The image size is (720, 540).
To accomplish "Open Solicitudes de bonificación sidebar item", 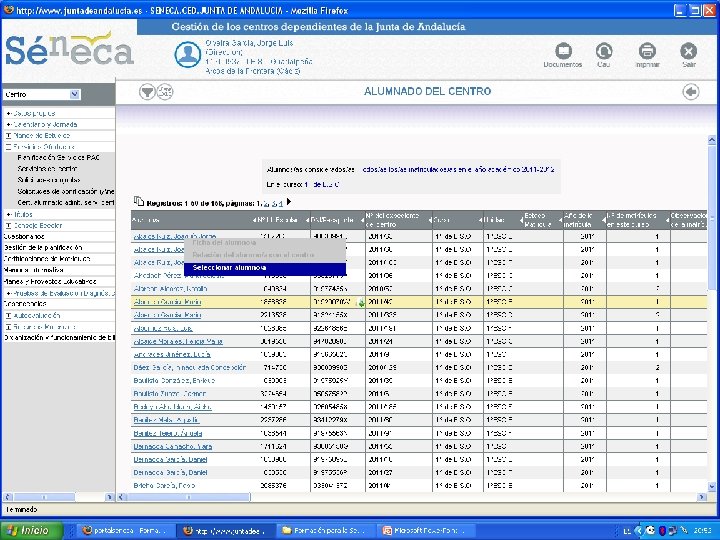I will pyautogui.click(x=65, y=191).
